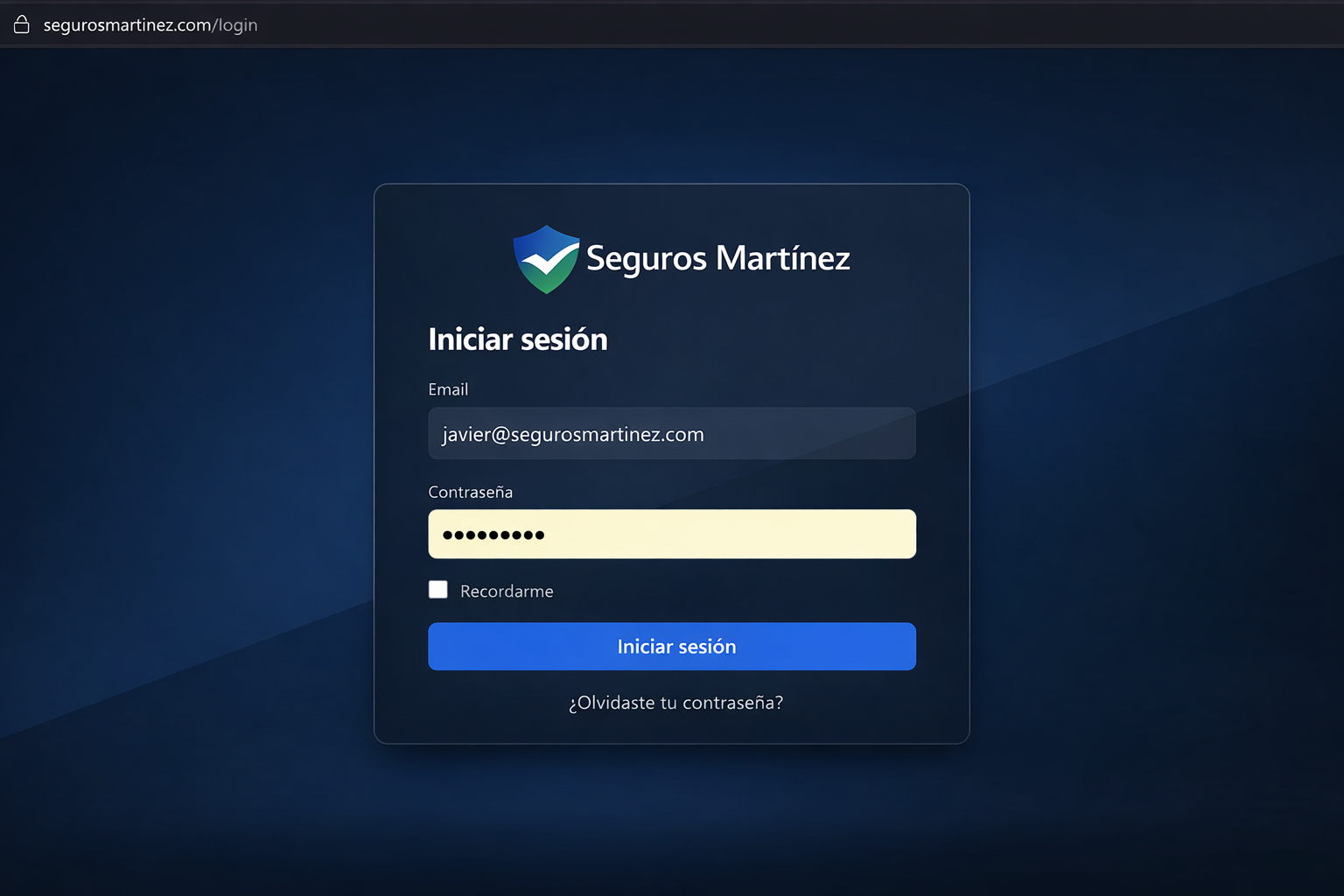The width and height of the screenshot is (1344, 896).
Task: Toggle Recordarme by clicking its label
Action: click(x=506, y=591)
